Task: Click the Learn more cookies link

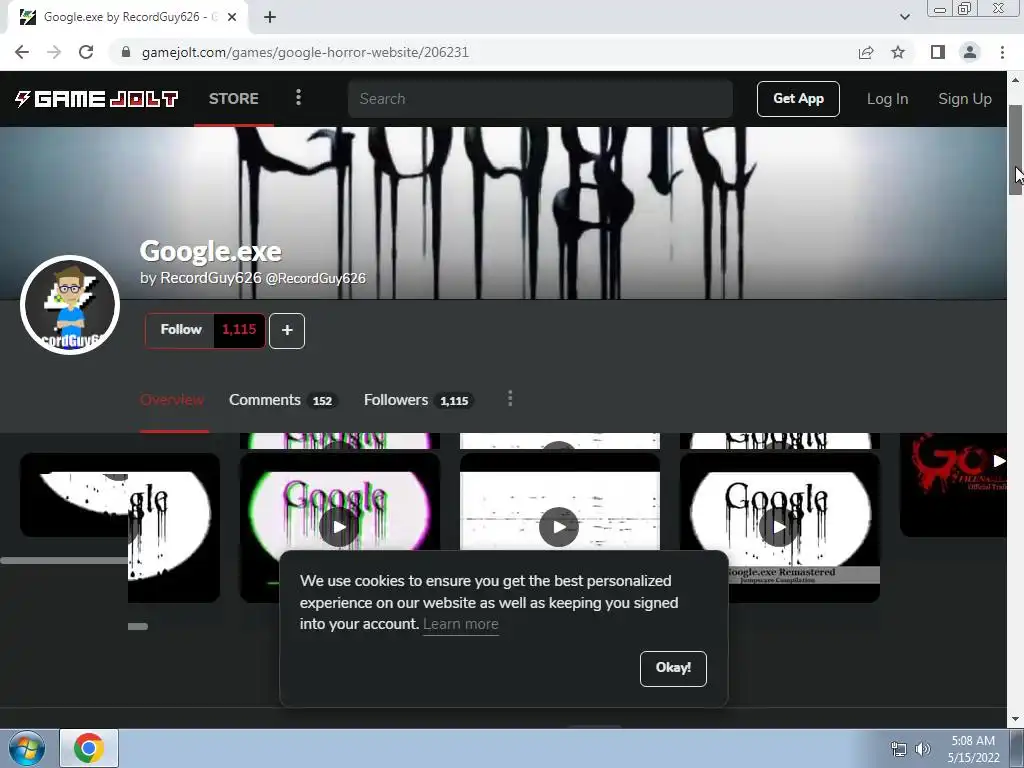Action: click(x=460, y=624)
